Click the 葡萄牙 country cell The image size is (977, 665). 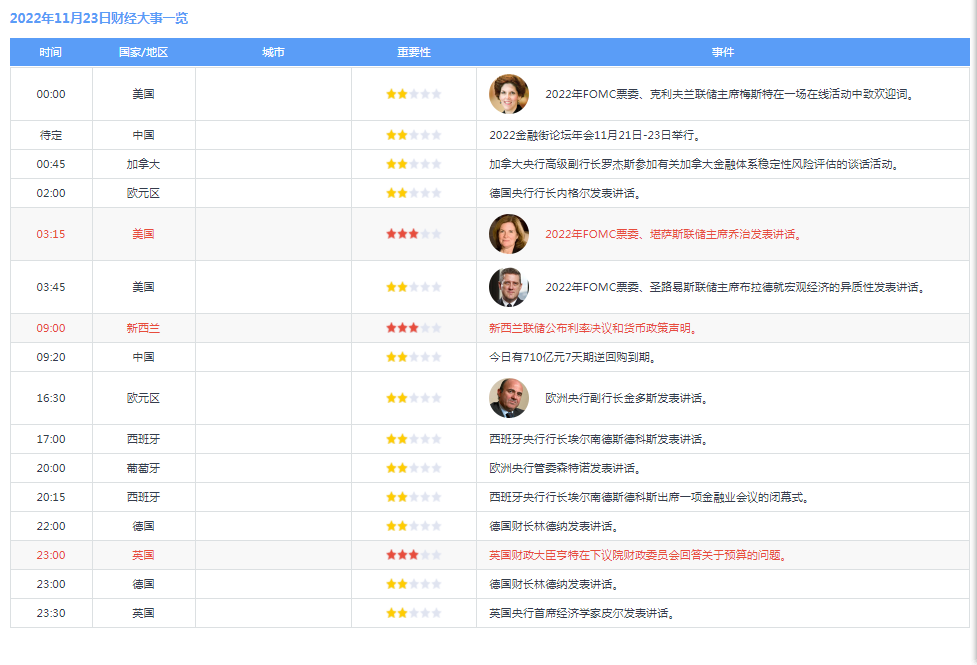(143, 468)
